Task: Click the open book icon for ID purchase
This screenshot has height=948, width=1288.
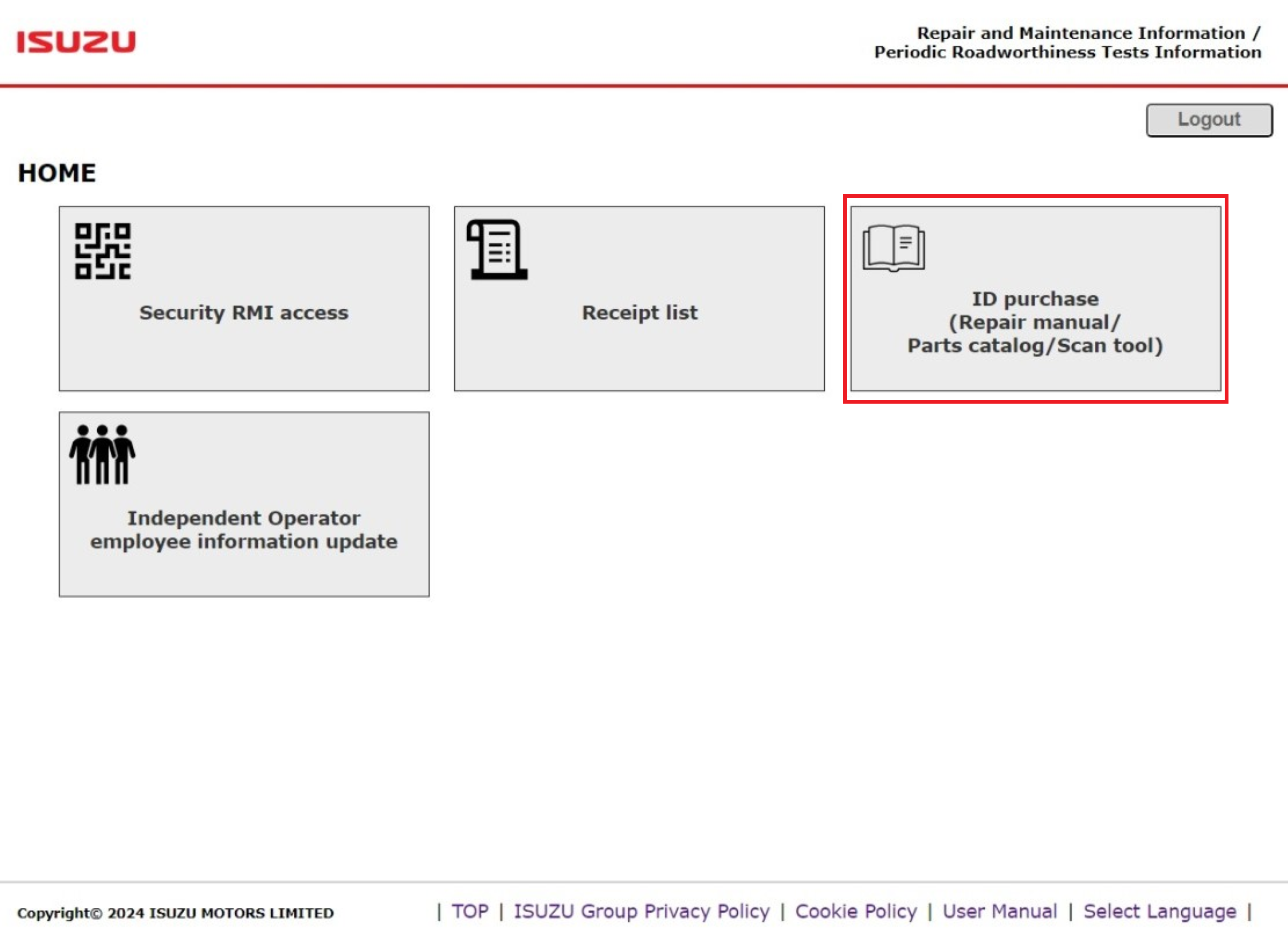Action: click(x=894, y=248)
